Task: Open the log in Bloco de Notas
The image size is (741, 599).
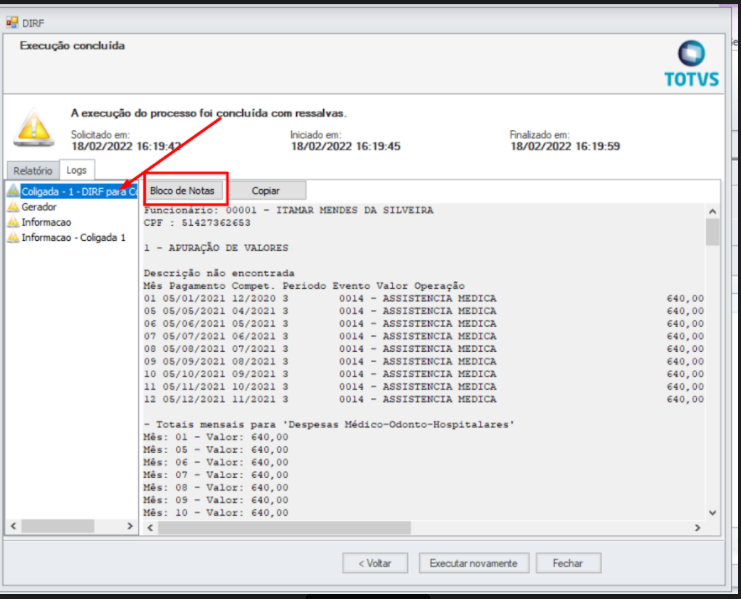Action: pos(182,190)
